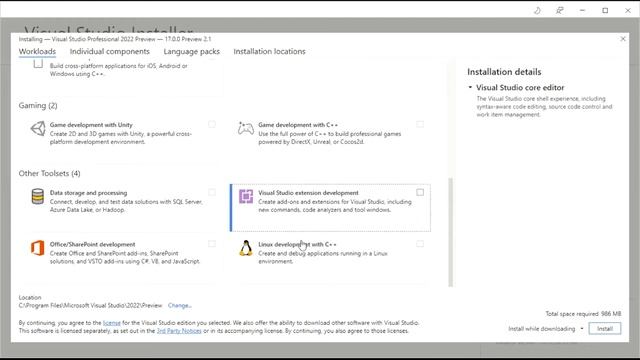Close the installing workloads dialog
This screenshot has width=640, height=360.
(x=623, y=39)
